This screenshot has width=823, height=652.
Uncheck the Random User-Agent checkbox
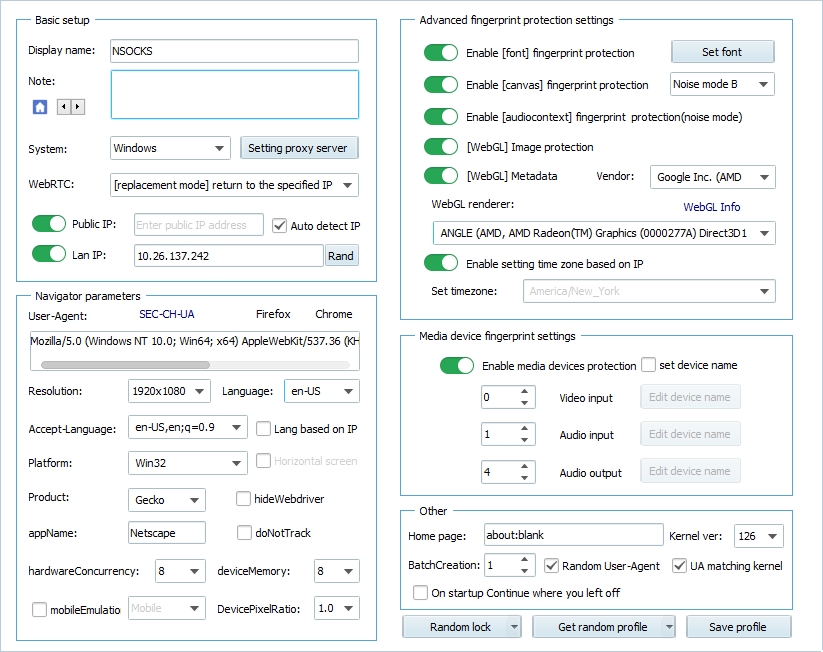tap(551, 565)
